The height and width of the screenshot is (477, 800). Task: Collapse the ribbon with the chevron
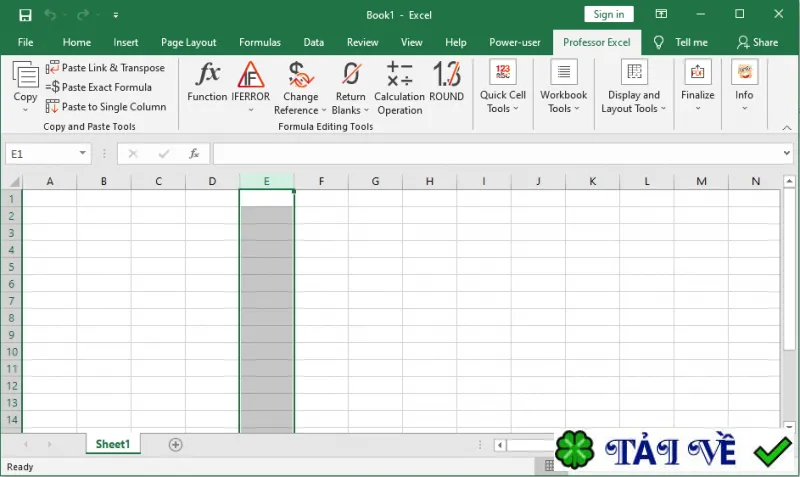click(x=787, y=128)
